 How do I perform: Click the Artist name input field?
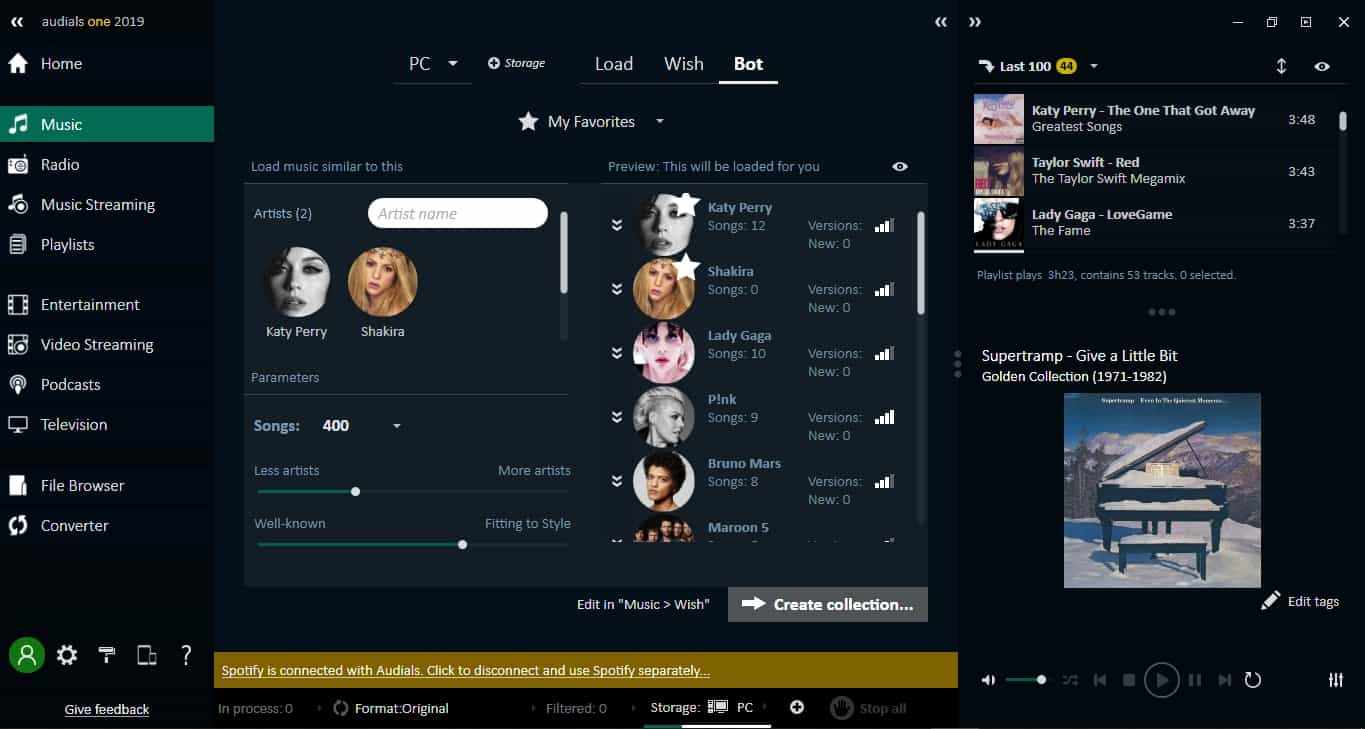tap(458, 213)
